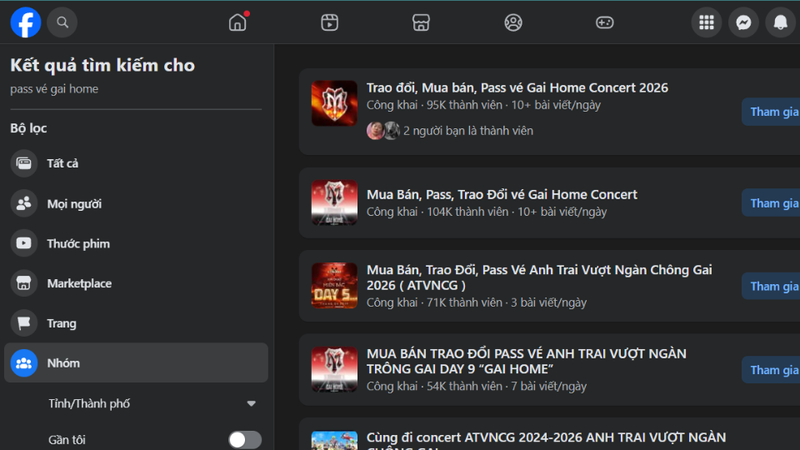Open the DAY 5 group thumbnail
This screenshot has width=800, height=450.
click(334, 286)
